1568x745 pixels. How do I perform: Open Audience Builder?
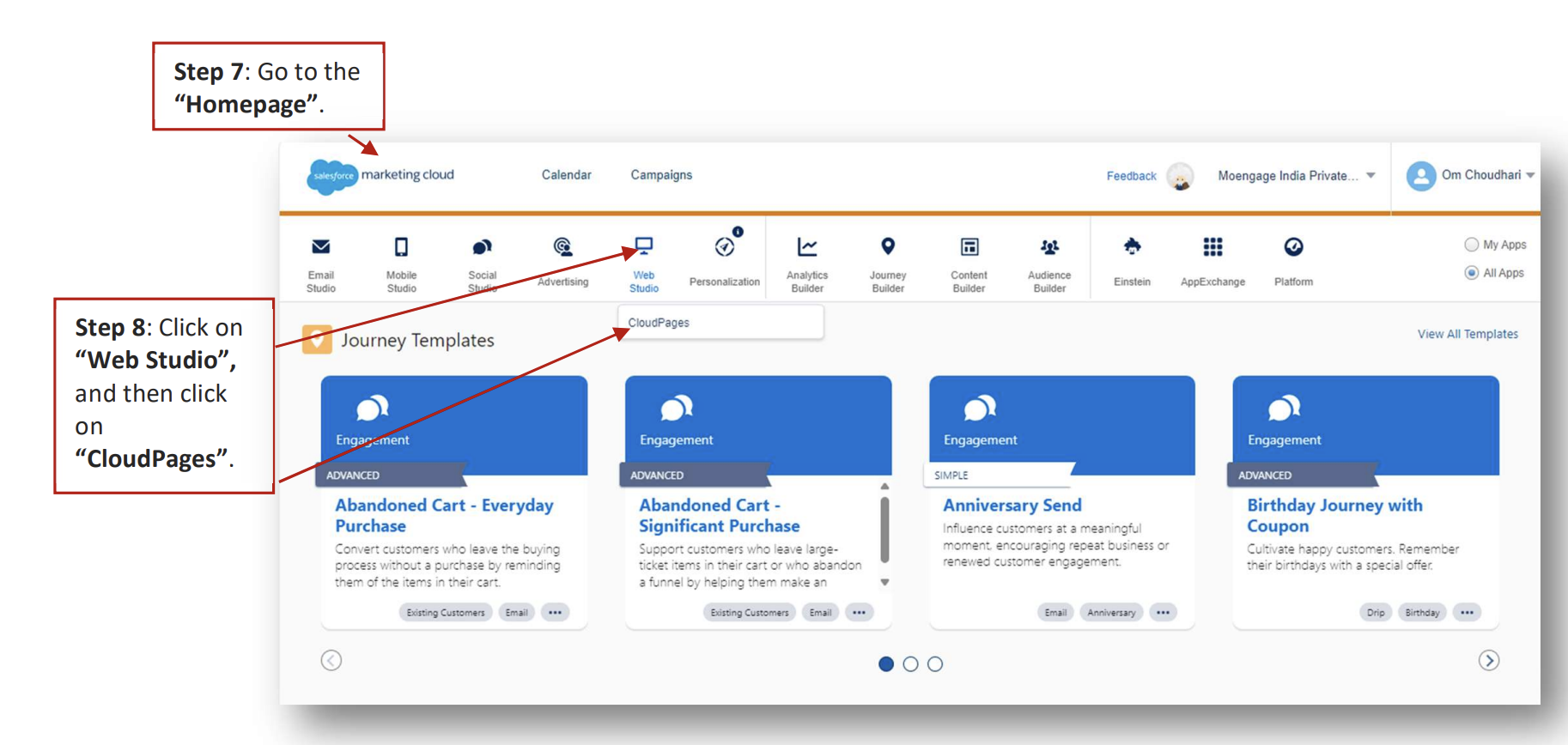pos(1049,265)
